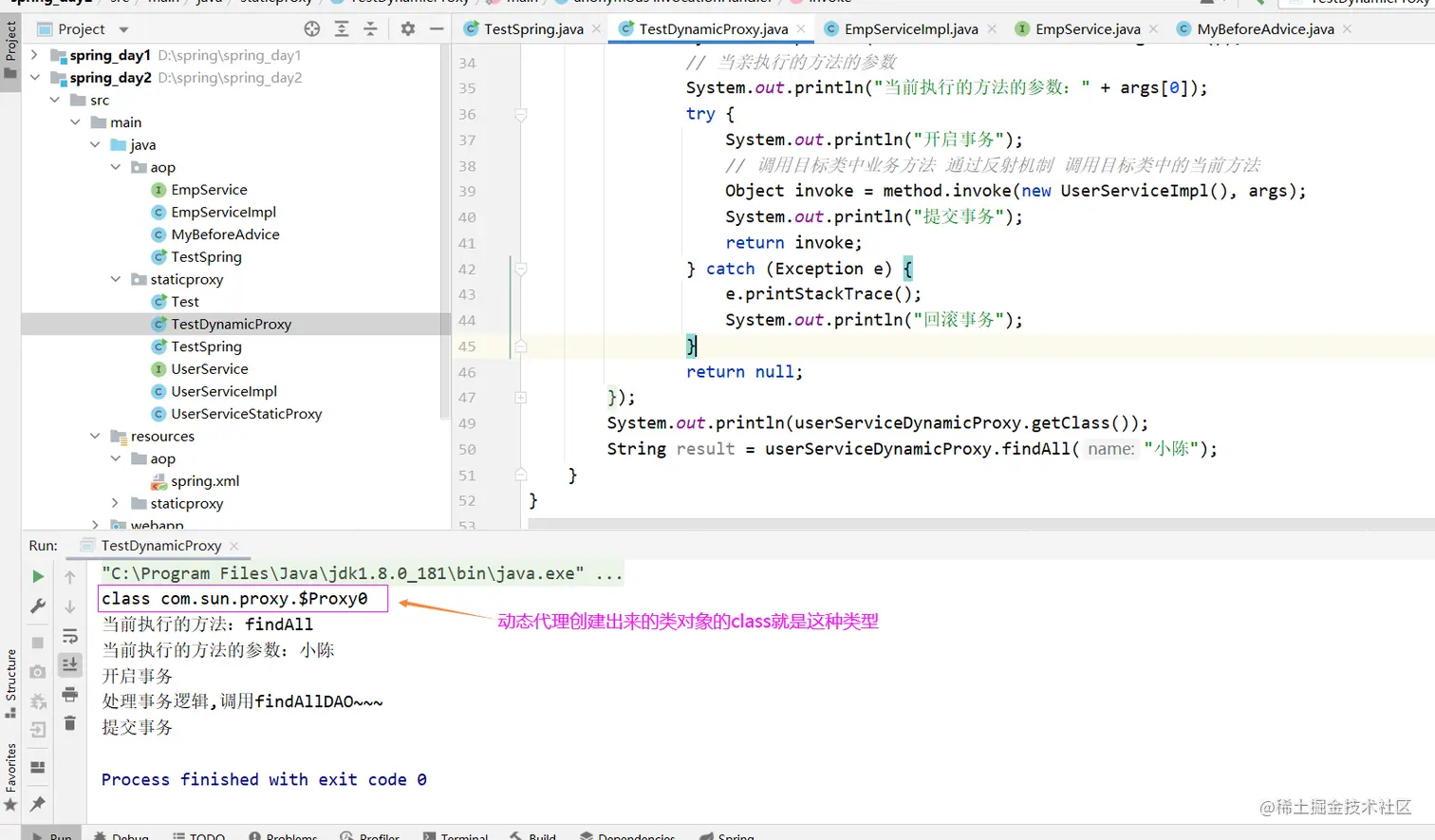Toggle Scroll to End in Run console

pos(70,664)
